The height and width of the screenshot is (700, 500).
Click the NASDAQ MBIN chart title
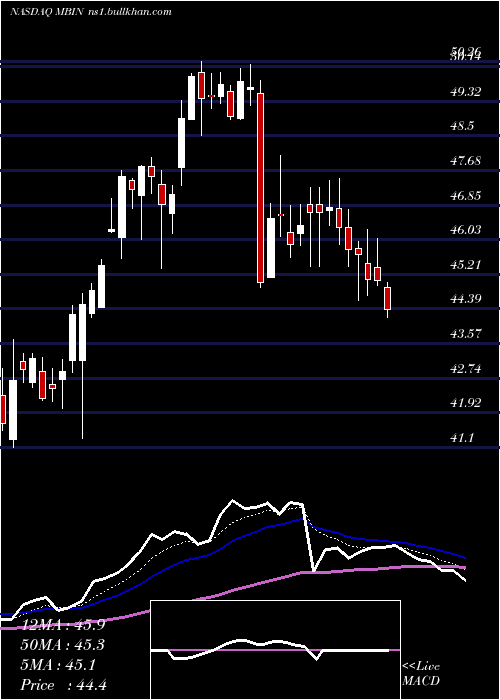[91, 12]
